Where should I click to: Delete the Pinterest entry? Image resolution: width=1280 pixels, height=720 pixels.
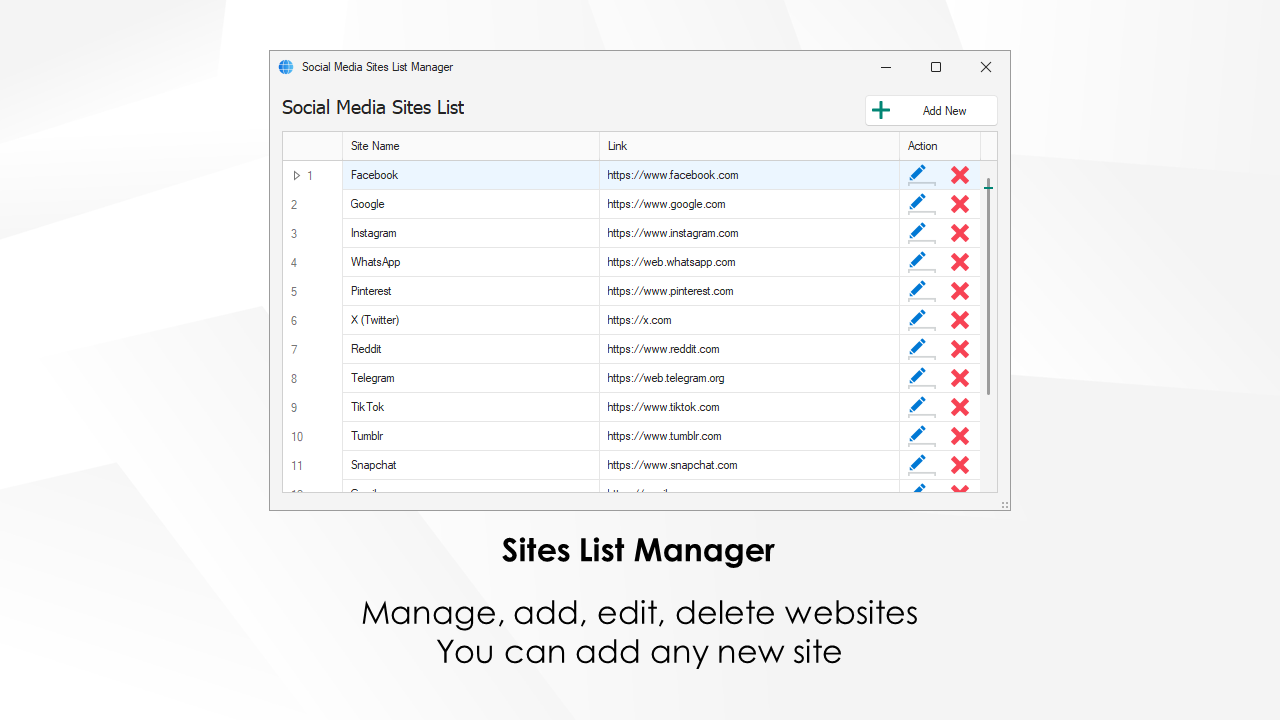tap(960, 291)
